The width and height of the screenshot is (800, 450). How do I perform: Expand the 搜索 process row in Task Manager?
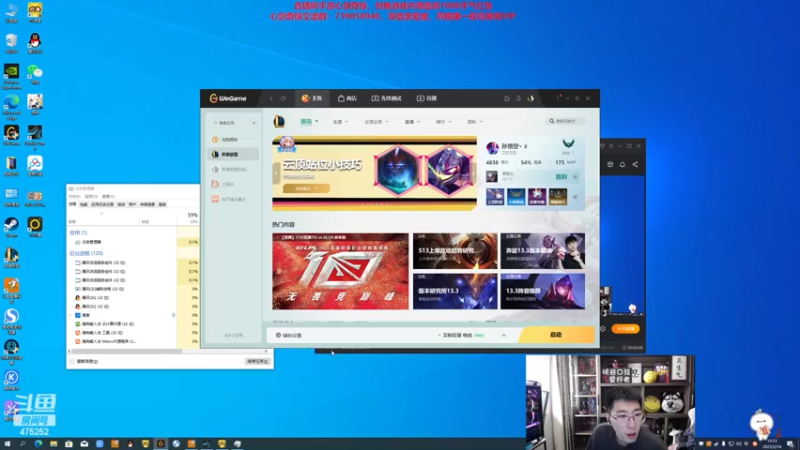pyautogui.click(x=70, y=315)
